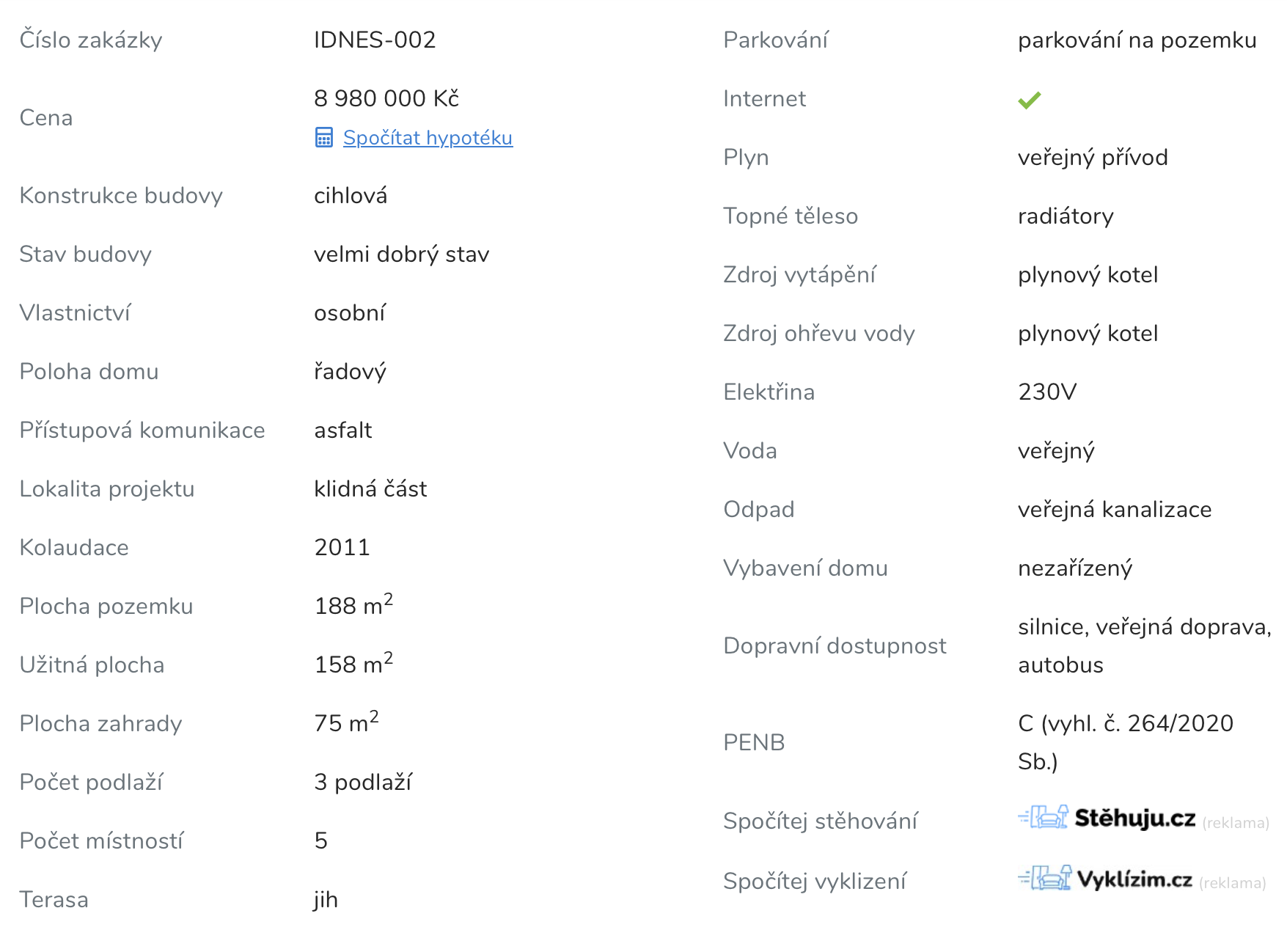This screenshot has height=952, width=1287.
Task: Open the Vyklízim.cz advertisement link text
Action: 1134,879
